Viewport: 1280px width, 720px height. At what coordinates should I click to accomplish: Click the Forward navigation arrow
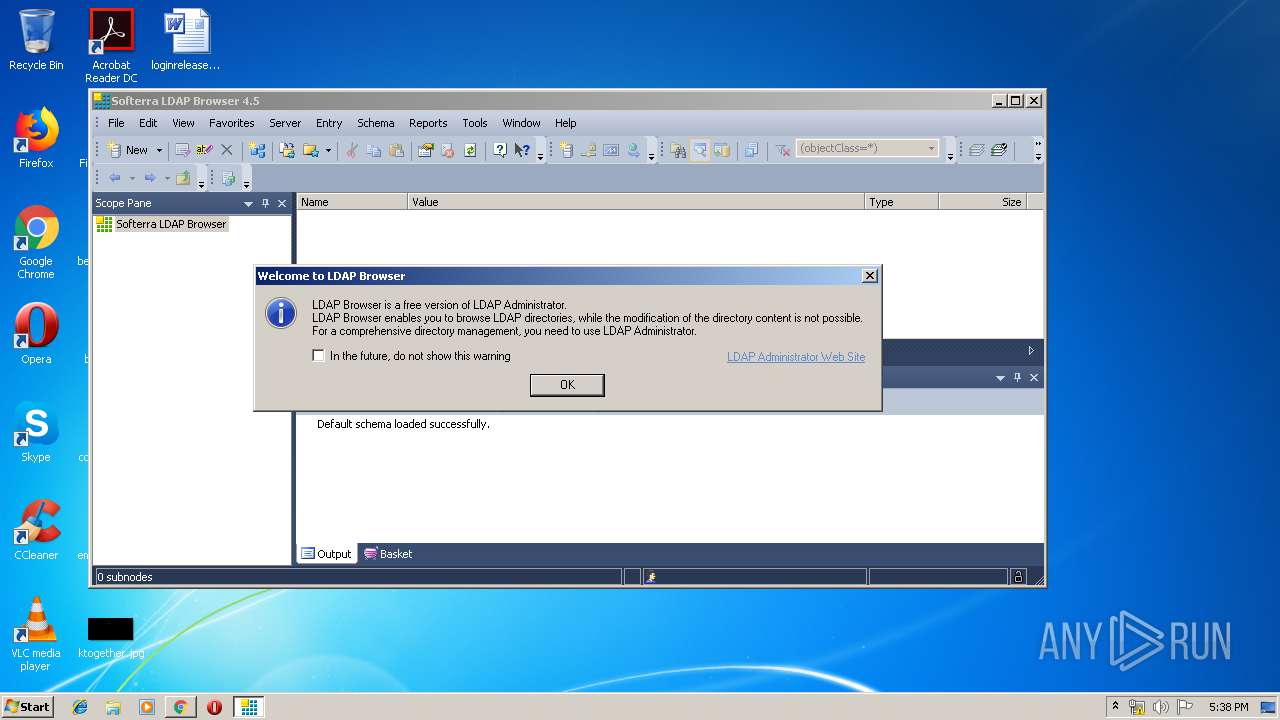150,178
